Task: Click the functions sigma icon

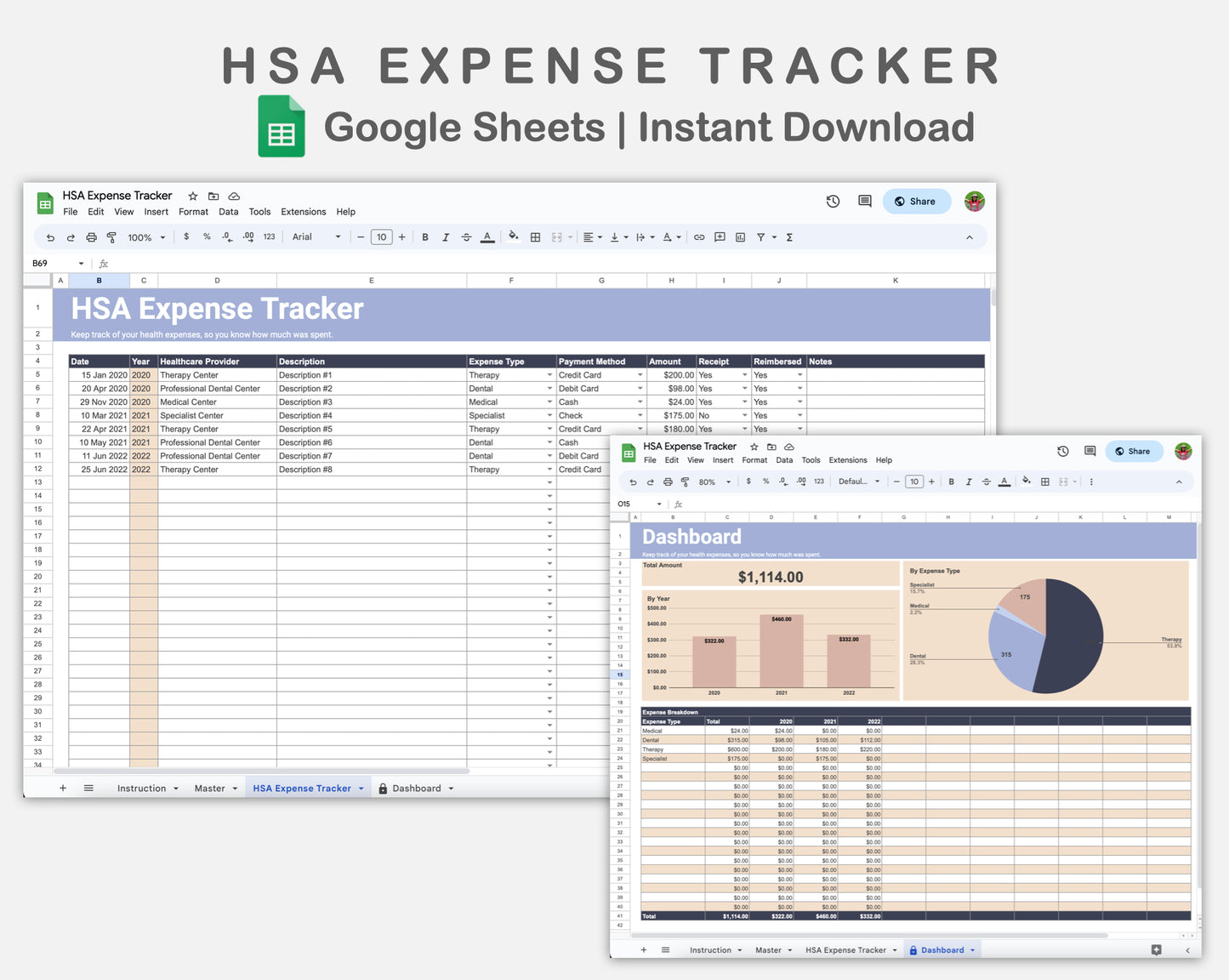Action: tap(789, 236)
